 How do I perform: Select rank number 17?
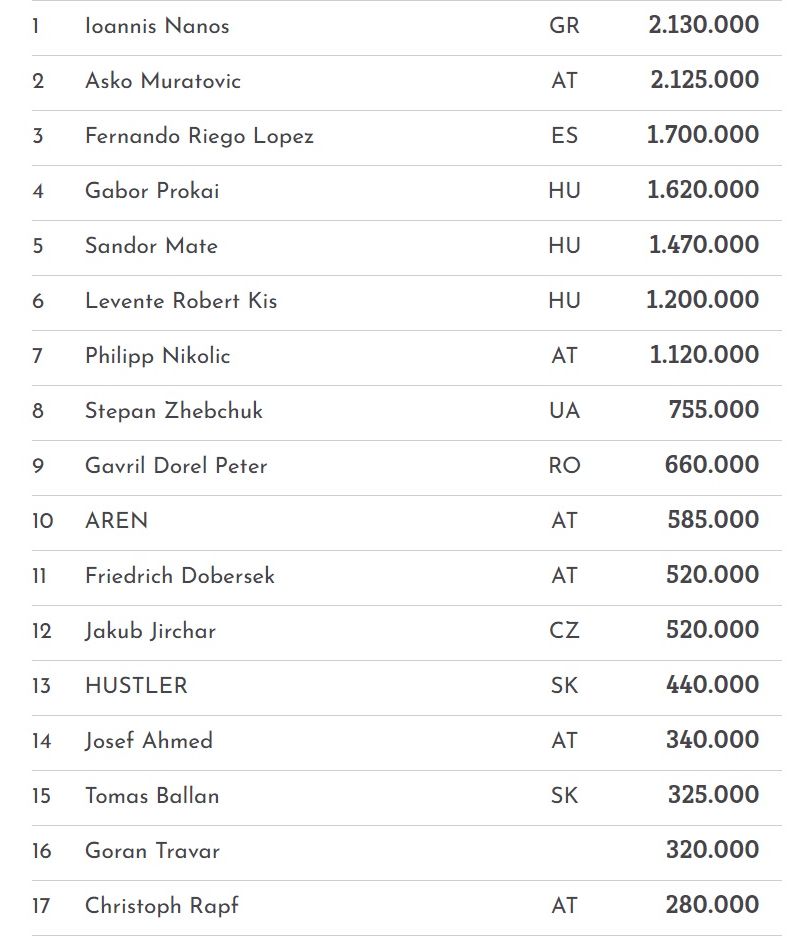pyautogui.click(x=40, y=906)
